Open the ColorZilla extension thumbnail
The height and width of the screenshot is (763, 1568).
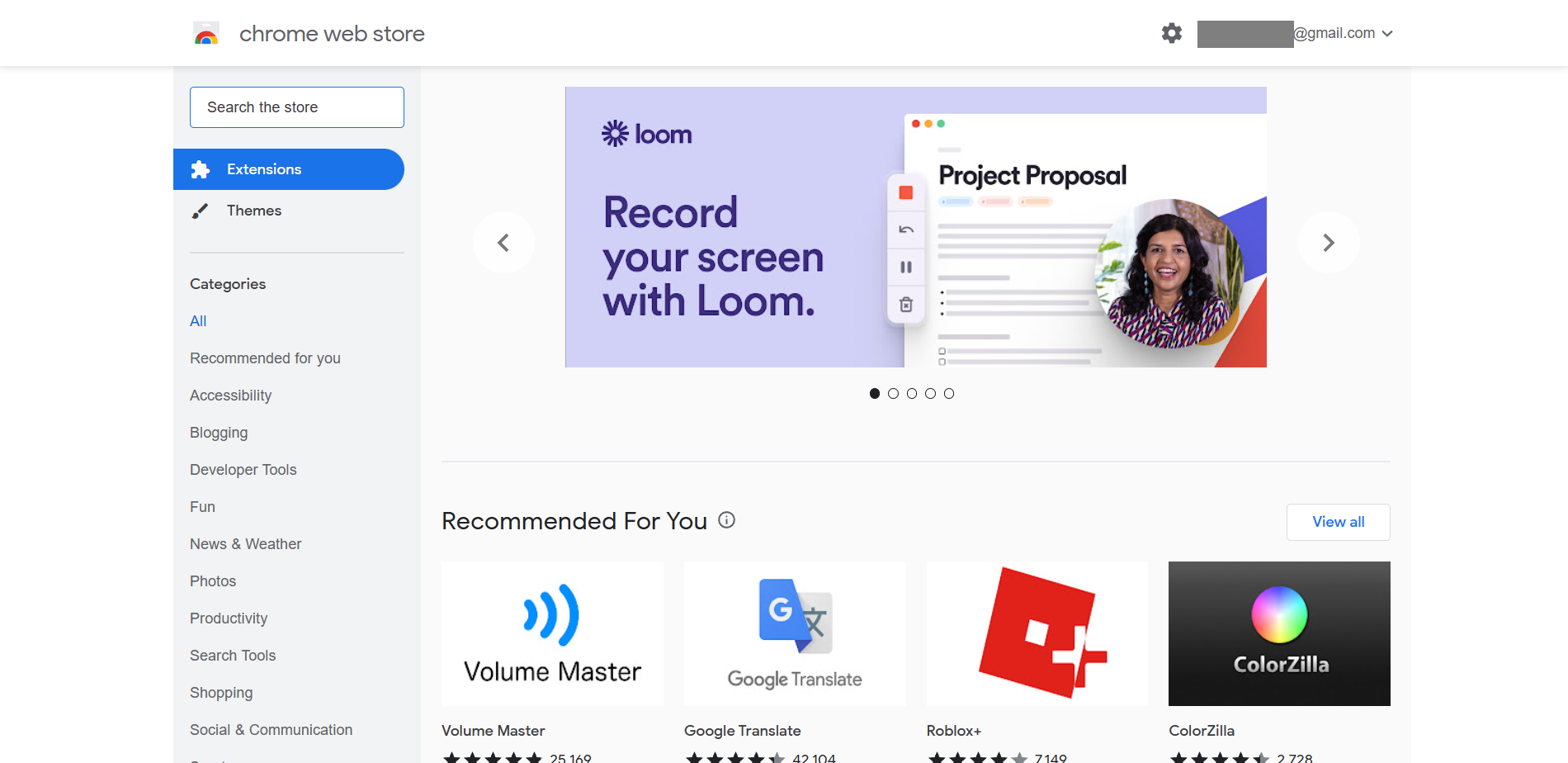(1279, 634)
